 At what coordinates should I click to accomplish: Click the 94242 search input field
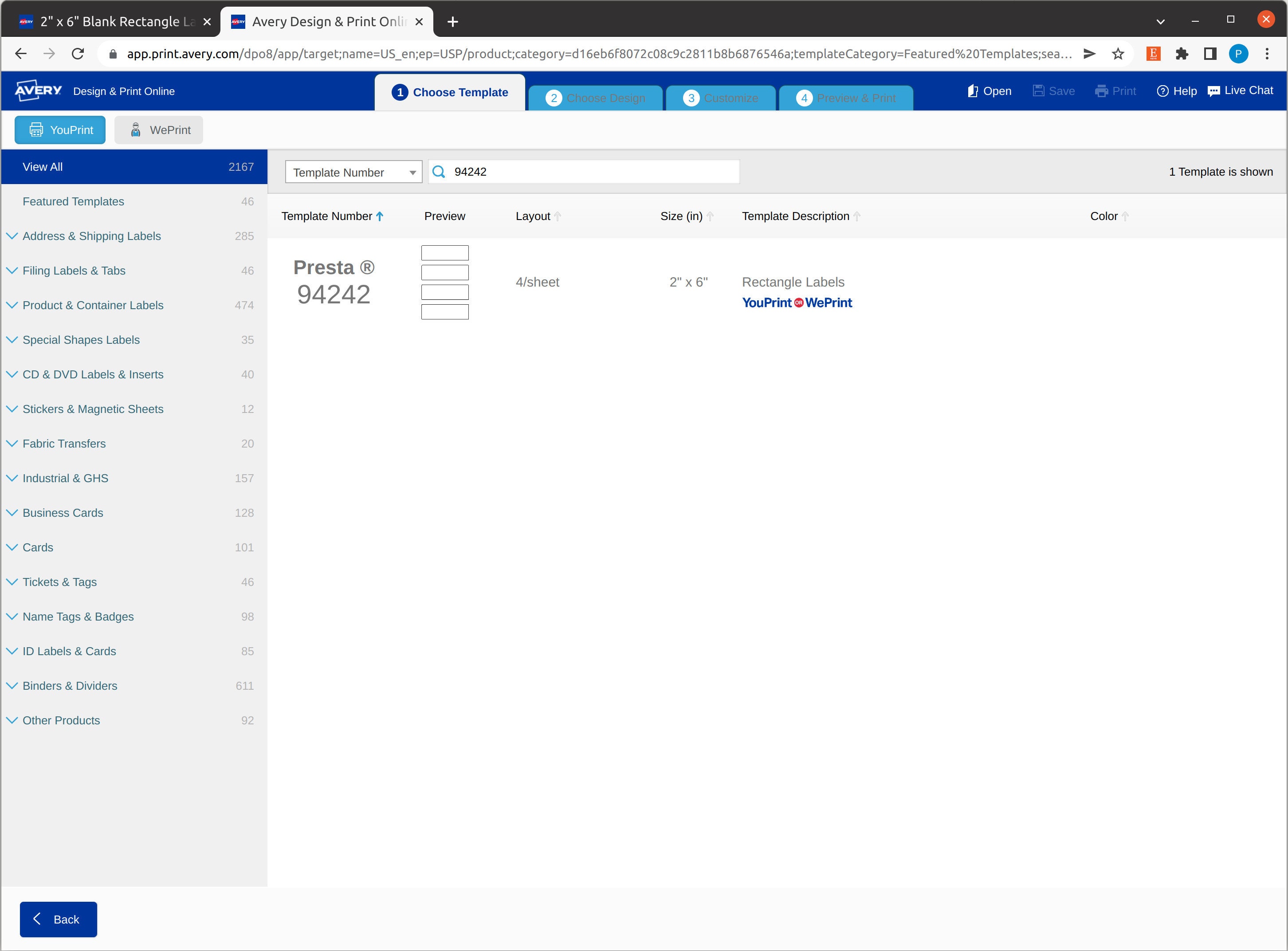(584, 172)
